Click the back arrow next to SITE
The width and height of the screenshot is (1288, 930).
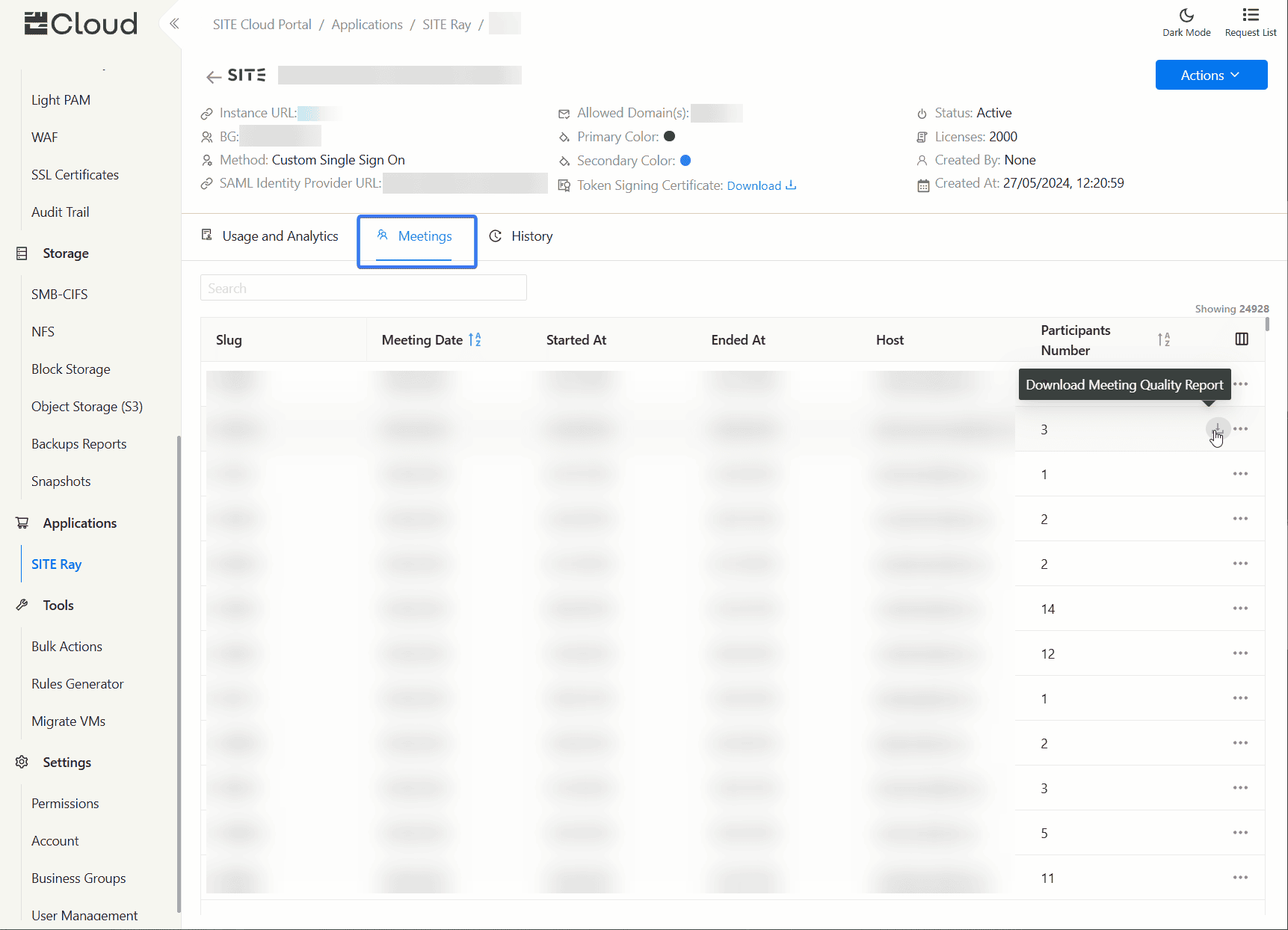point(214,76)
